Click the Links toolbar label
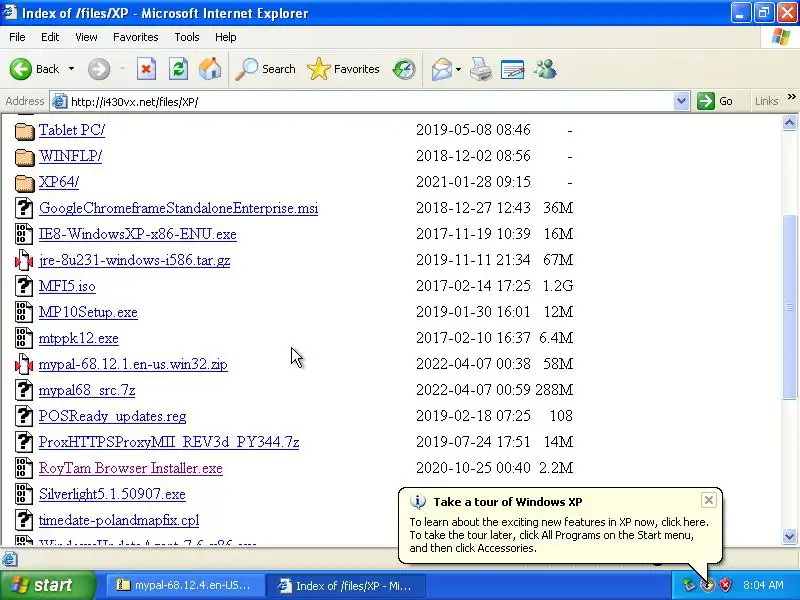 (x=766, y=101)
